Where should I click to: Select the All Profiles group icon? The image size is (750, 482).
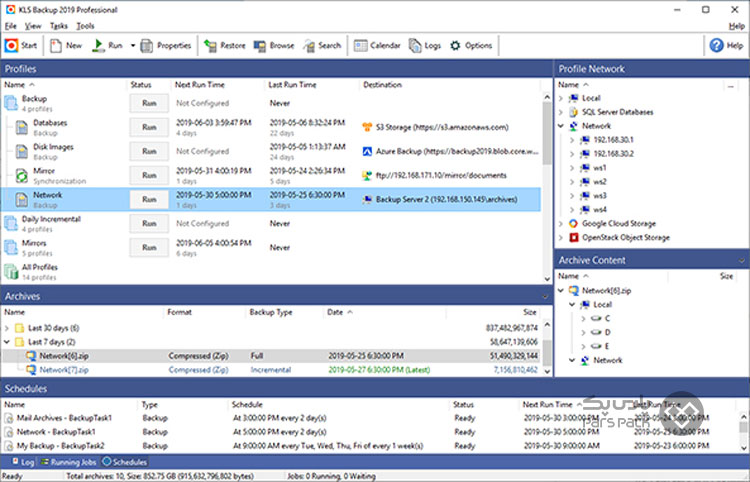coord(11,272)
